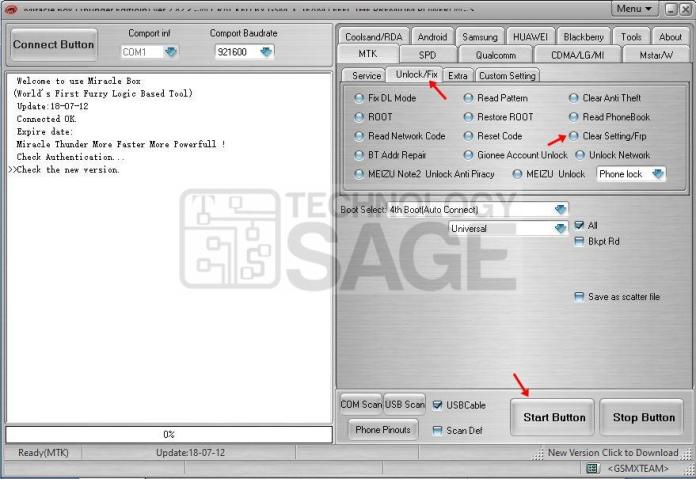Expand the Boot Select 4th Boot dropdown
Screen dimensions: 696x479
coord(561,210)
